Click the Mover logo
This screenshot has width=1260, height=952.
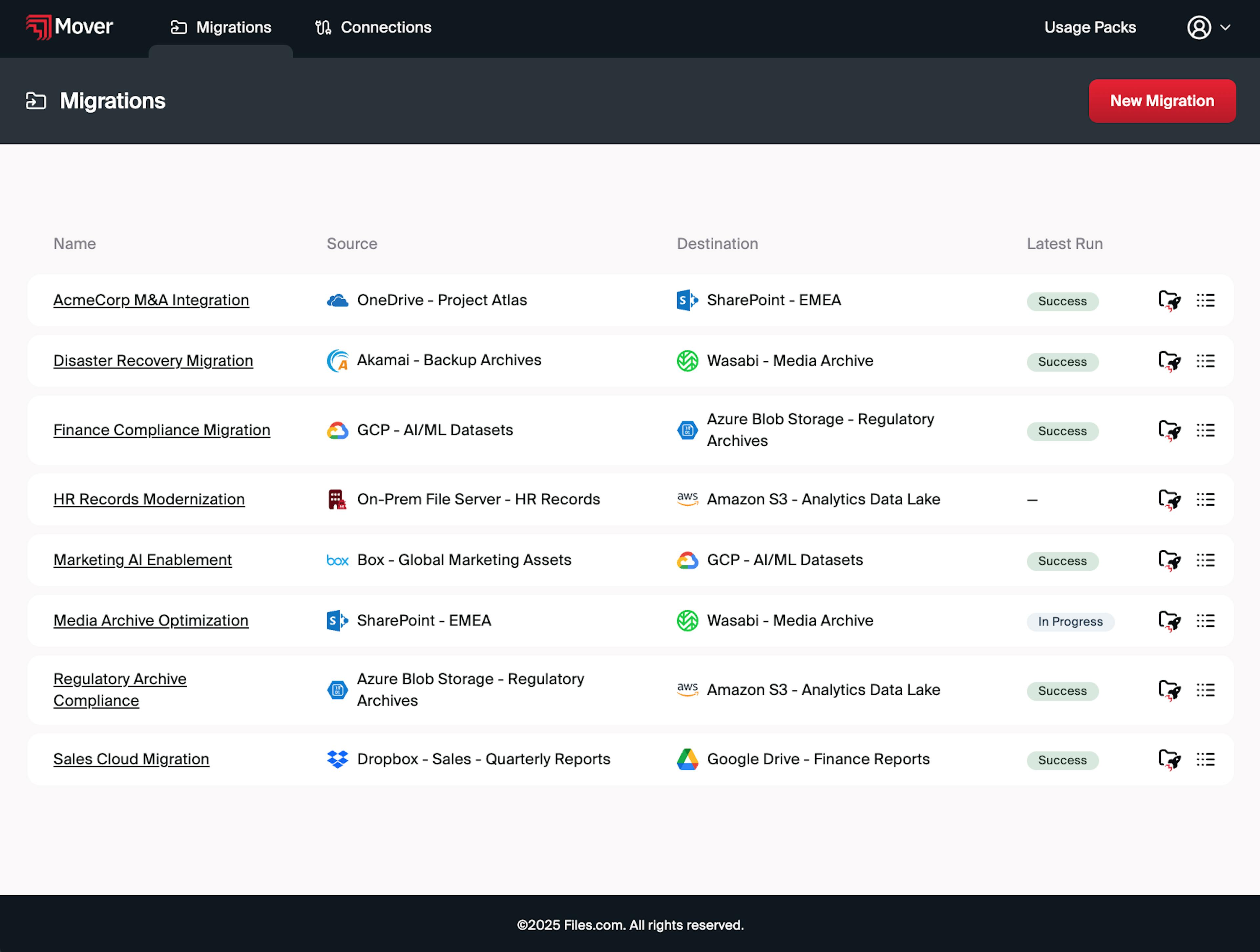coord(69,27)
